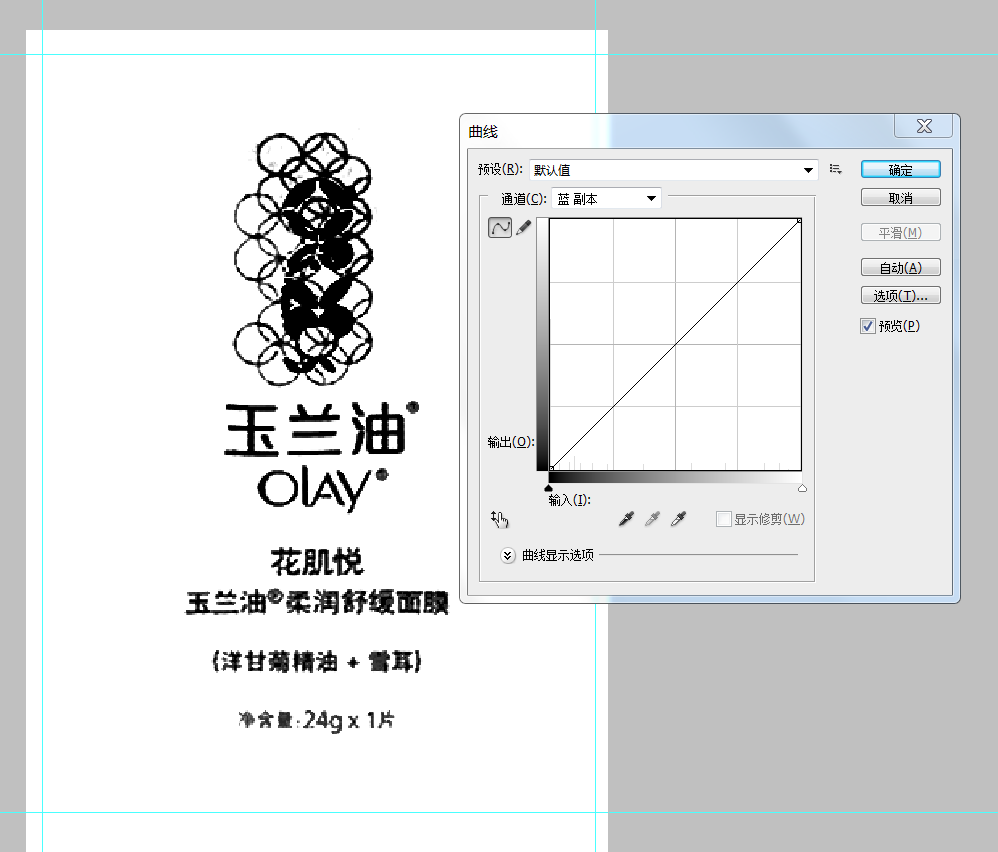
Task: Click the 平滑 Smooth button
Action: pos(901,233)
